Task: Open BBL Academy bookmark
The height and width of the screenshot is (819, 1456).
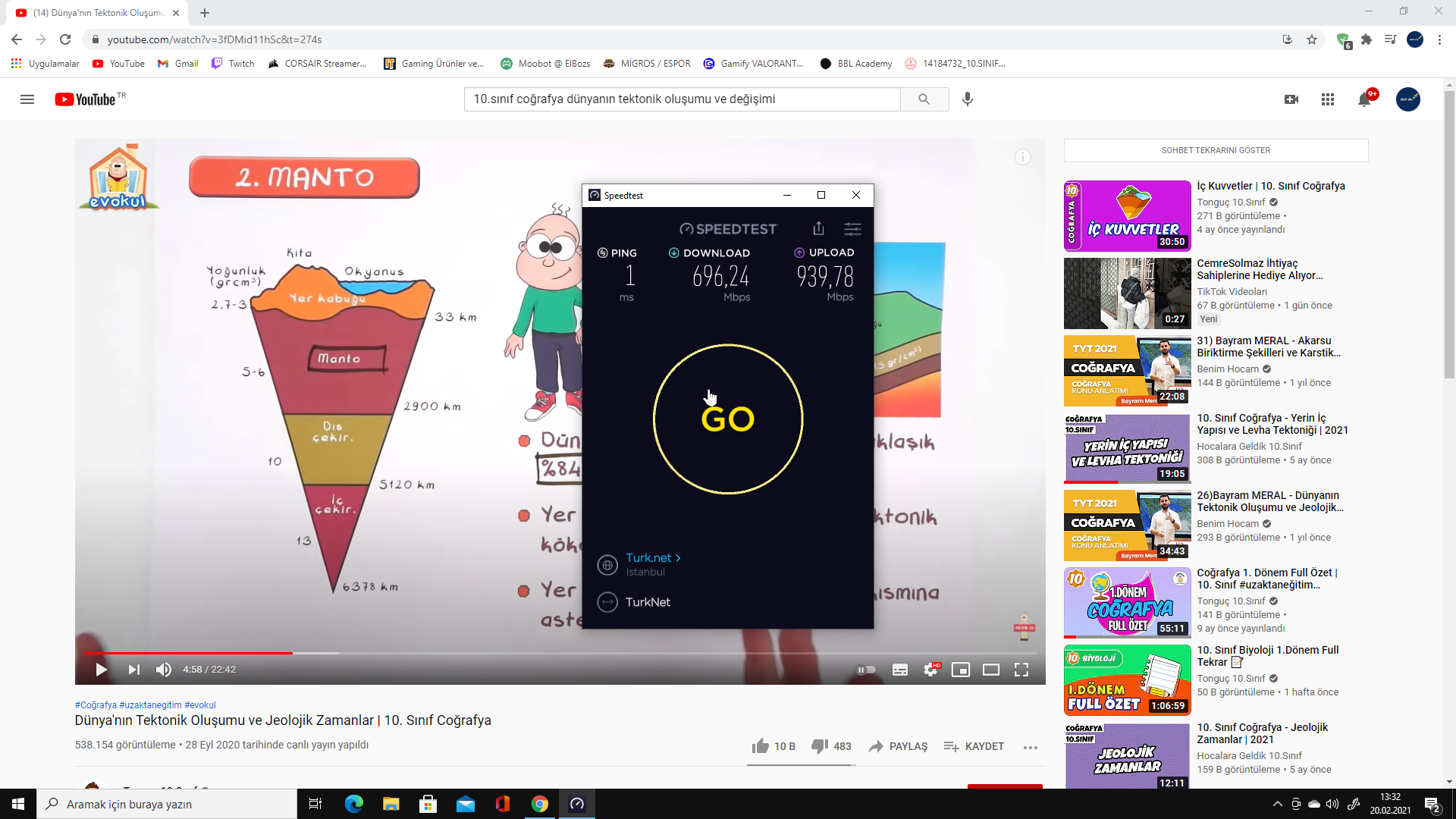Action: 856,64
